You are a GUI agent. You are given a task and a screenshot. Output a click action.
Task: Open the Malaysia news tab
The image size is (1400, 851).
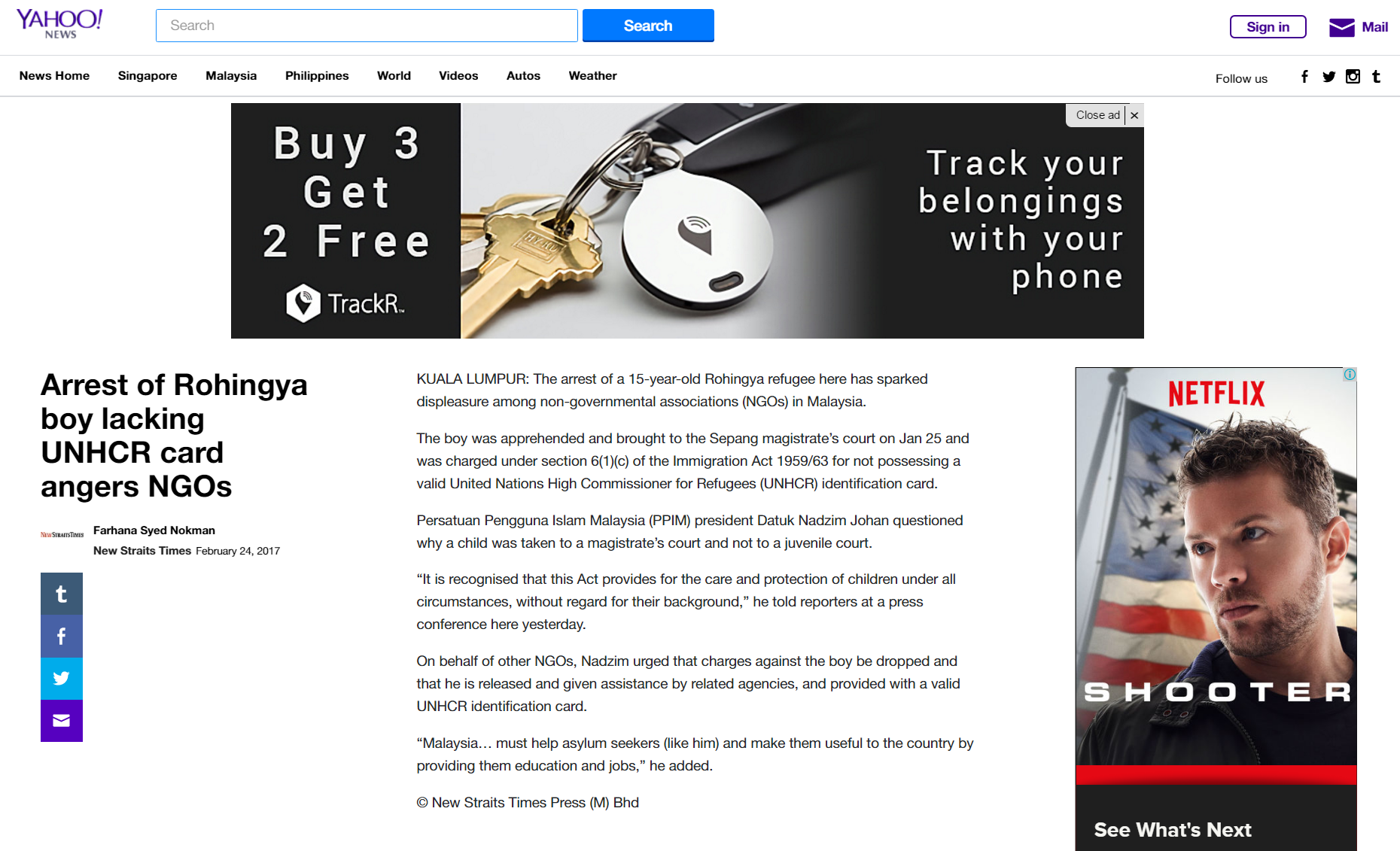point(231,76)
